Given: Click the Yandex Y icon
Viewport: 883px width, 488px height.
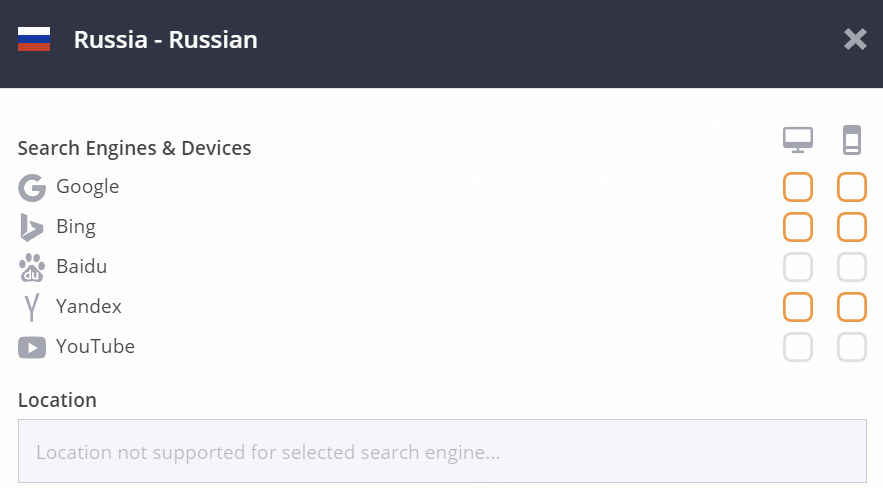Looking at the screenshot, I should click(32, 307).
